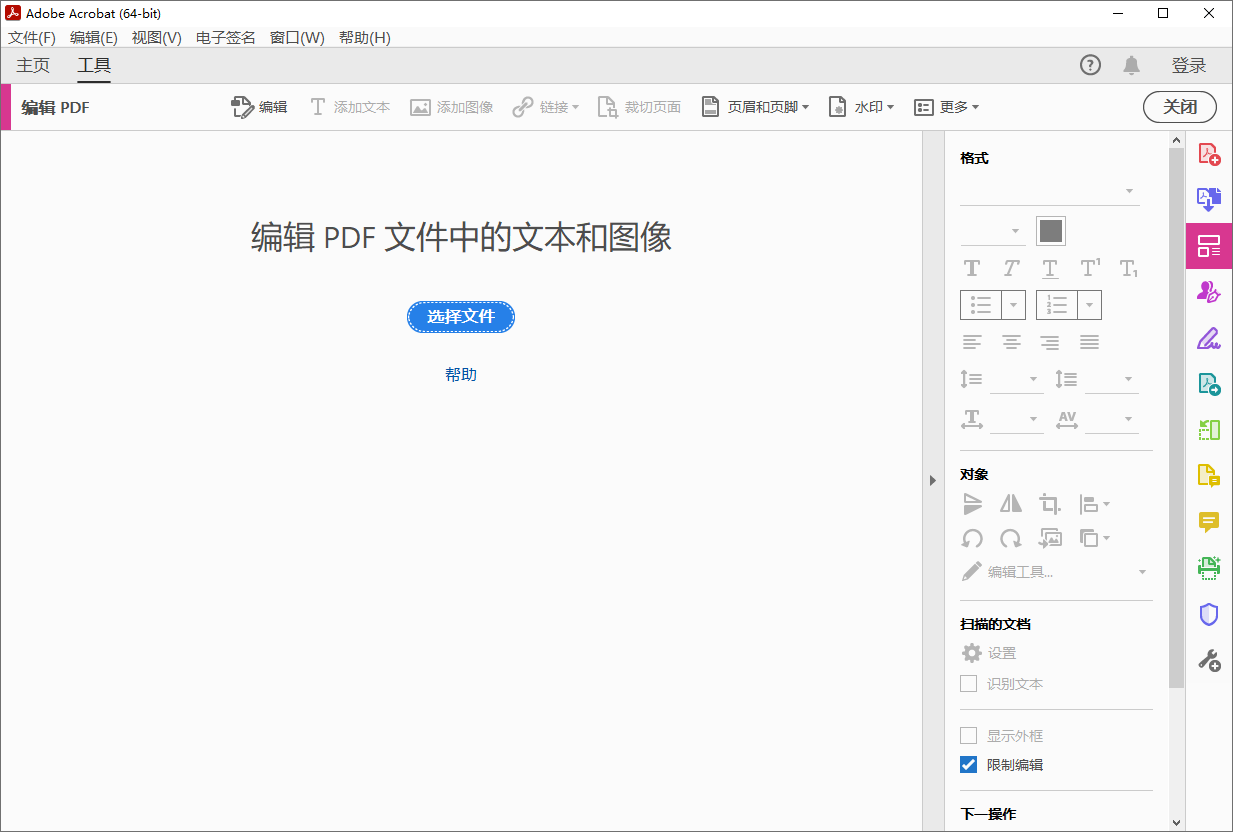Viewport: 1233px width, 832px height.
Task: Check the 识别文本 option under 扫描的文档
Action: coord(968,683)
